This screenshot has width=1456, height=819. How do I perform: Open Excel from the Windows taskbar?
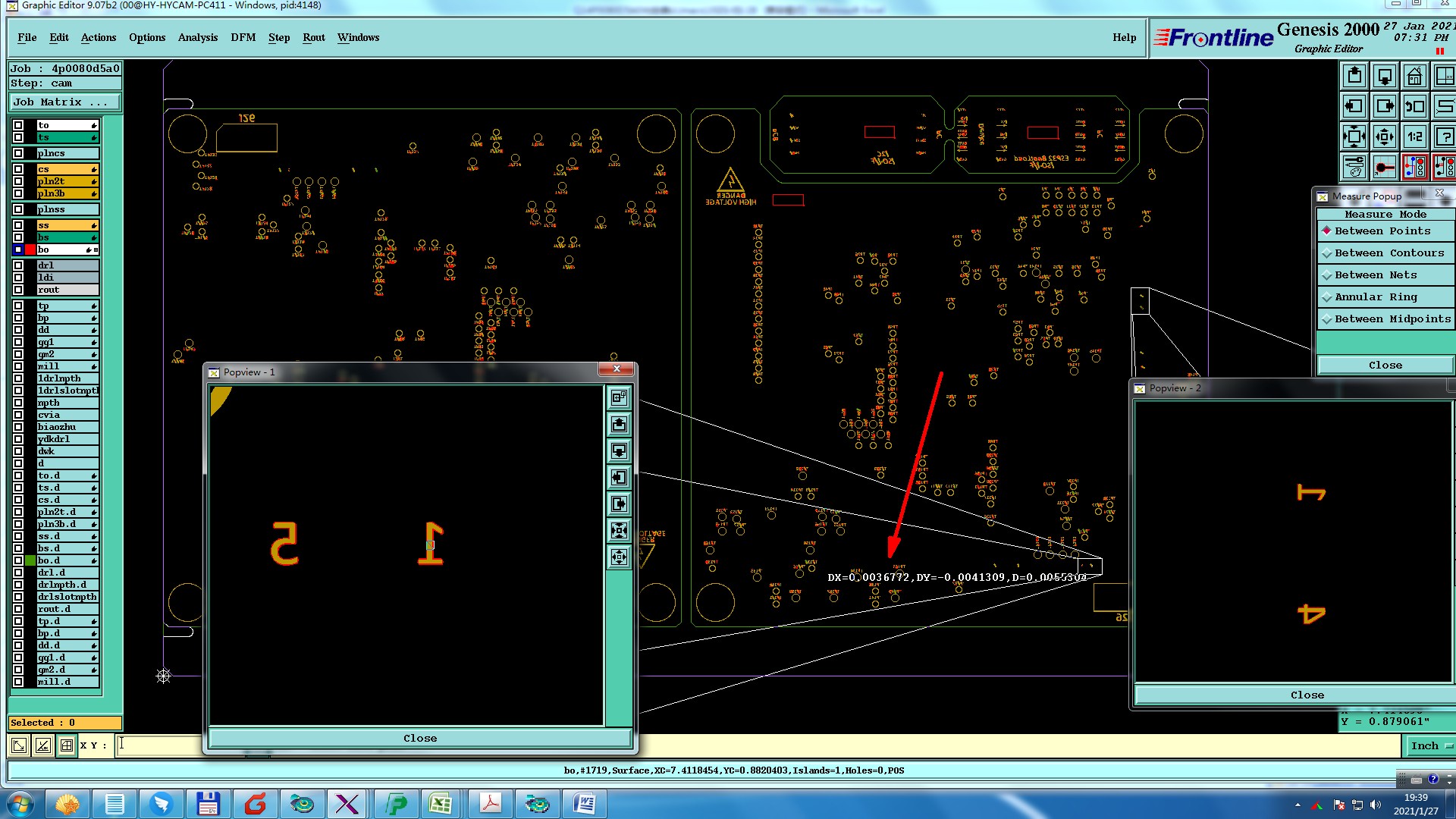click(441, 804)
